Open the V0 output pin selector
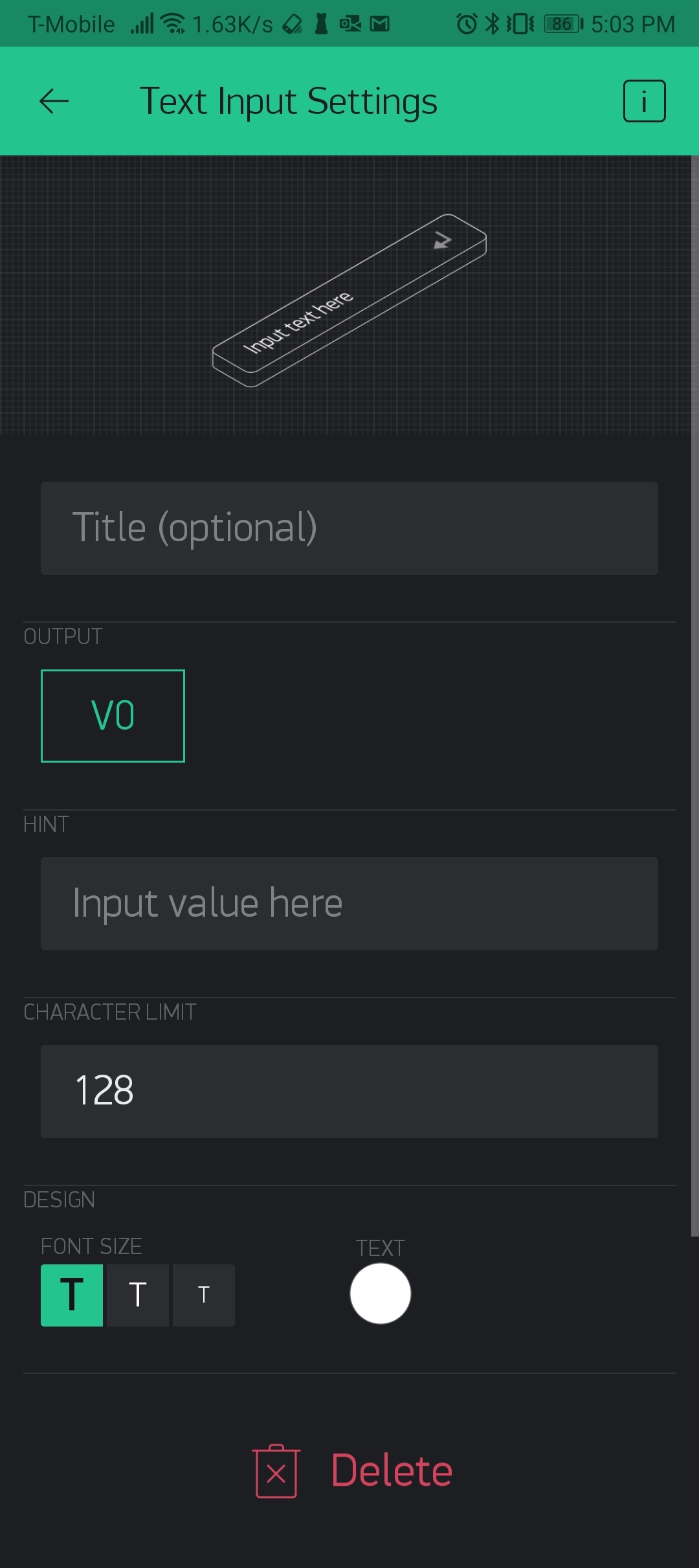This screenshot has height=1568, width=699. (113, 715)
